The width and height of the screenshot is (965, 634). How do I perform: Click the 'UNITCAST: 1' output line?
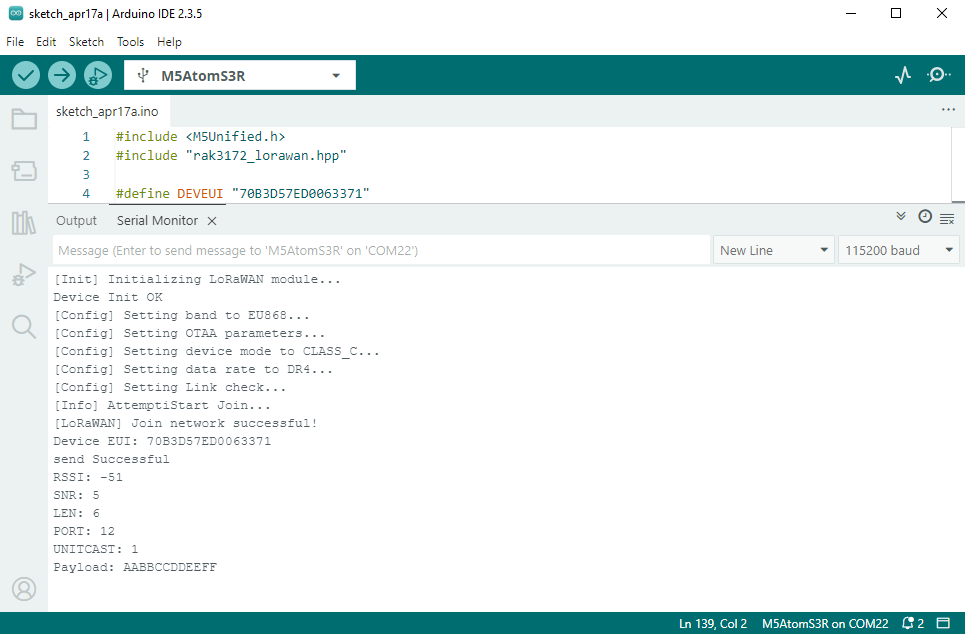click(x=96, y=549)
